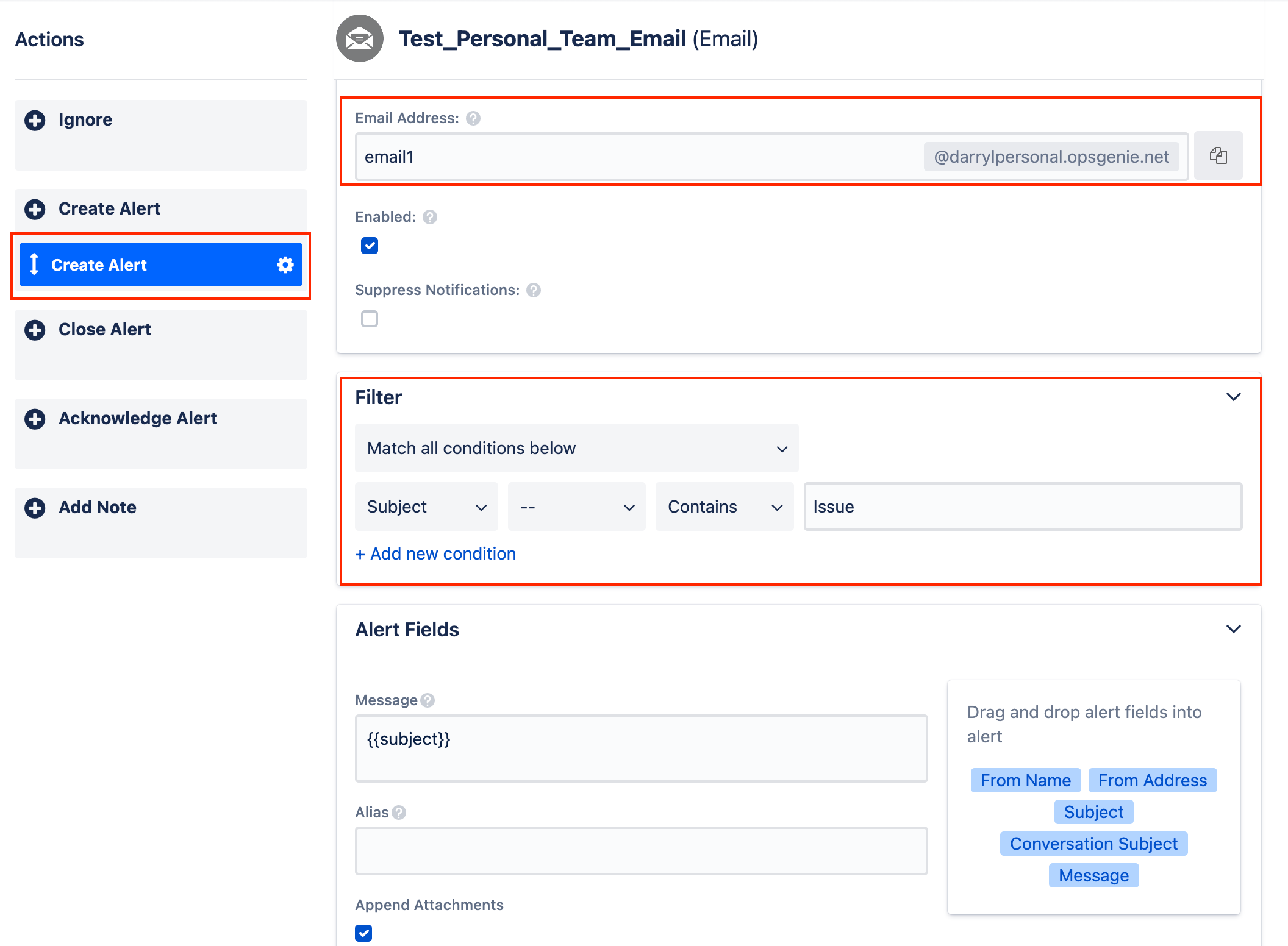This screenshot has height=946, width=1288.
Task: Click the Issue filter value input
Action: point(1023,507)
